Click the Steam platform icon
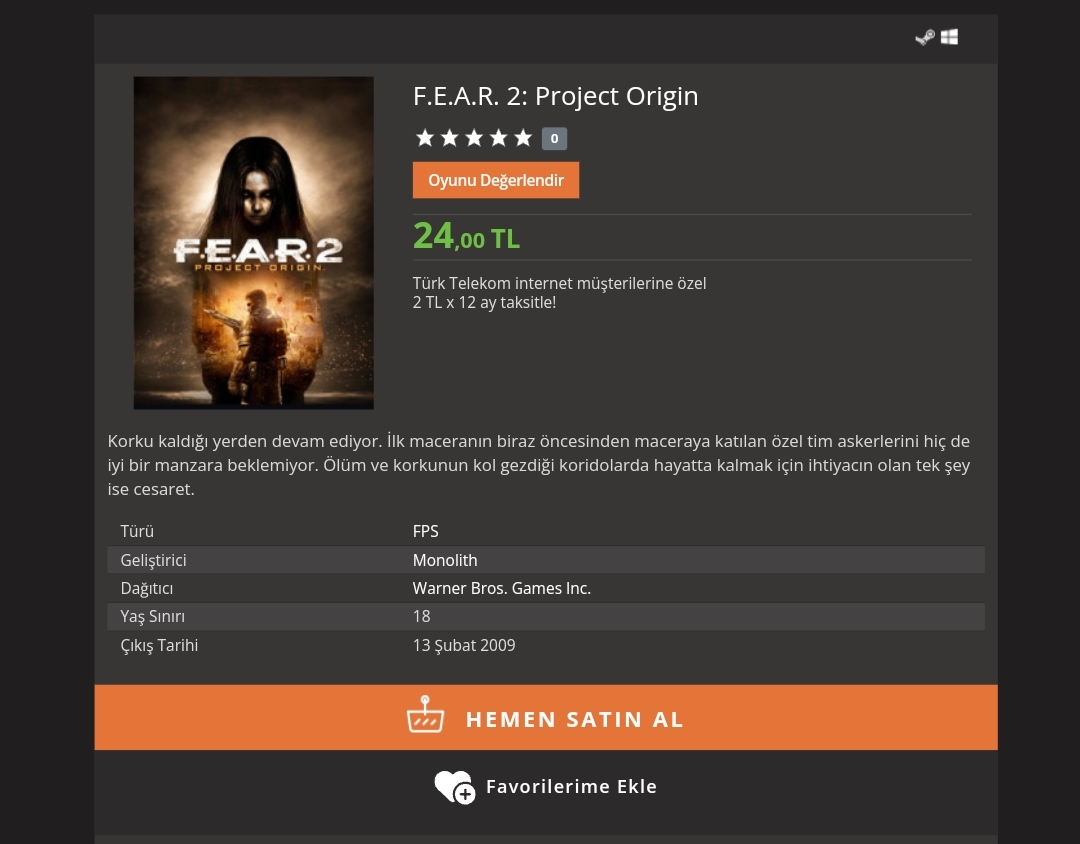The width and height of the screenshot is (1080, 844). pyautogui.click(x=925, y=37)
